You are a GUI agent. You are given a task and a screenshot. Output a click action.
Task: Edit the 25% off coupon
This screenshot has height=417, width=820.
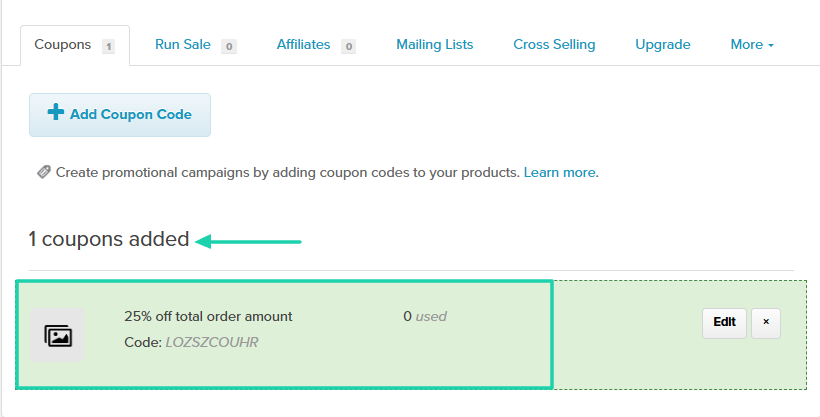point(724,323)
